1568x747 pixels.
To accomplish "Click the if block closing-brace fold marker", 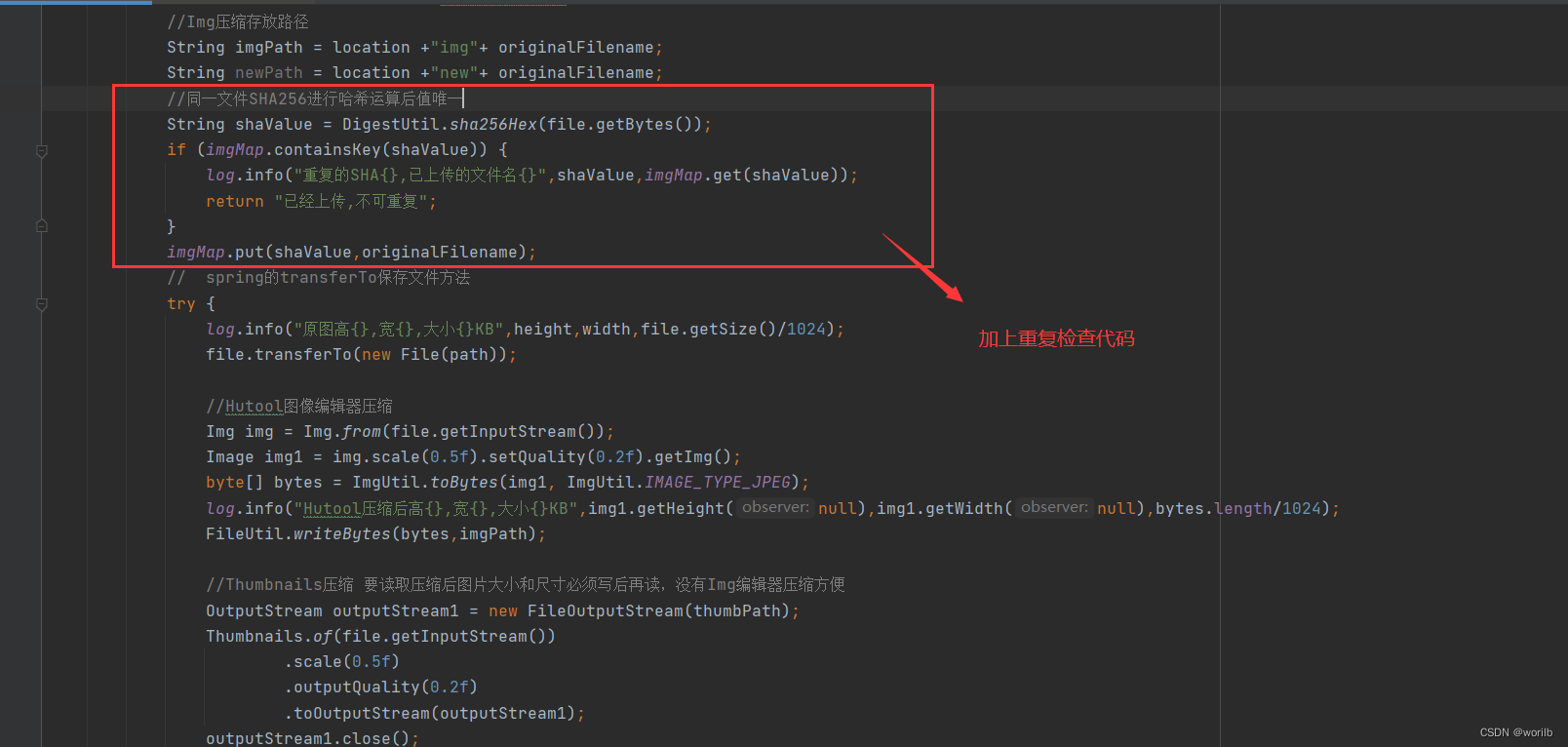I will click(x=42, y=225).
